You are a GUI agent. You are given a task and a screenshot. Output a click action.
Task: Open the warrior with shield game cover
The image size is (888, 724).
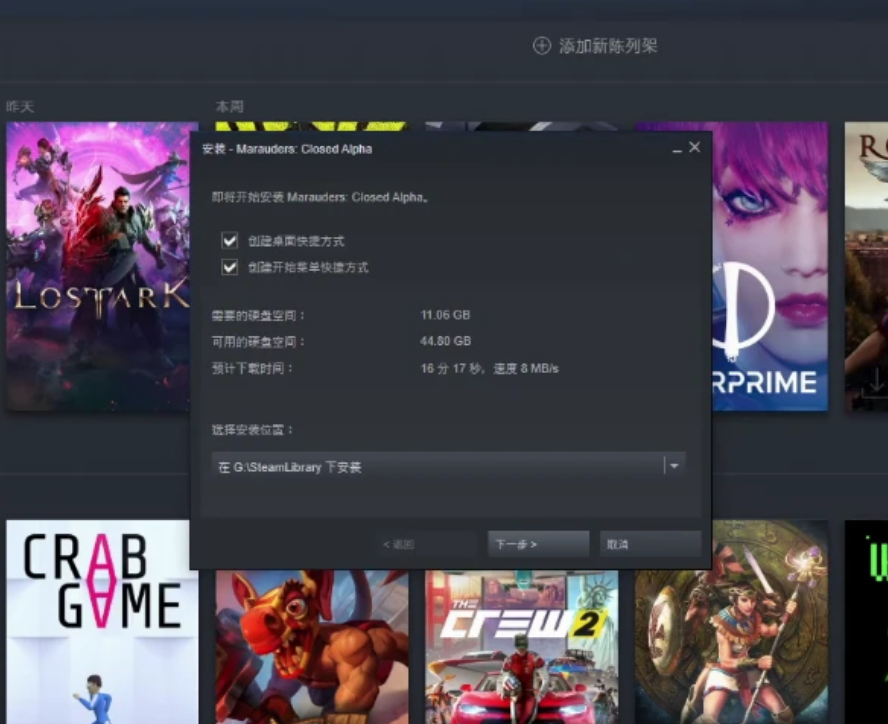click(x=731, y=621)
